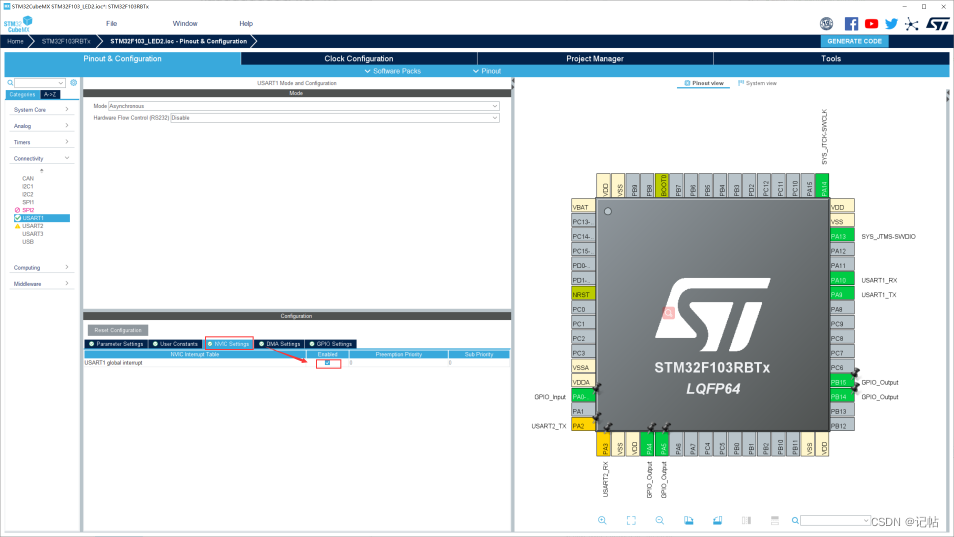
Task: Click the zoom out icon below pinout
Action: click(660, 521)
